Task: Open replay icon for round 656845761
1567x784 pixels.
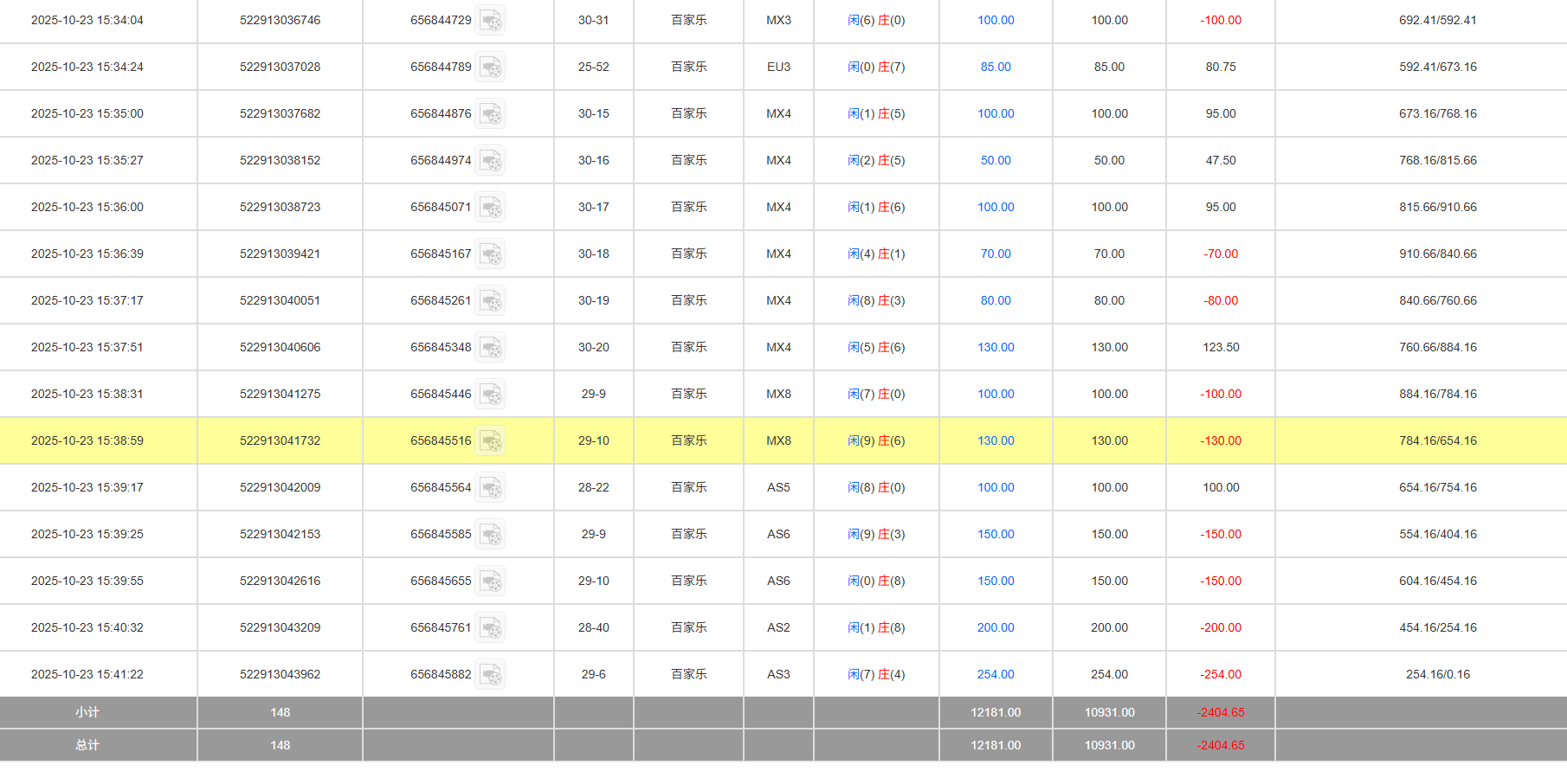Action: pyautogui.click(x=490, y=627)
